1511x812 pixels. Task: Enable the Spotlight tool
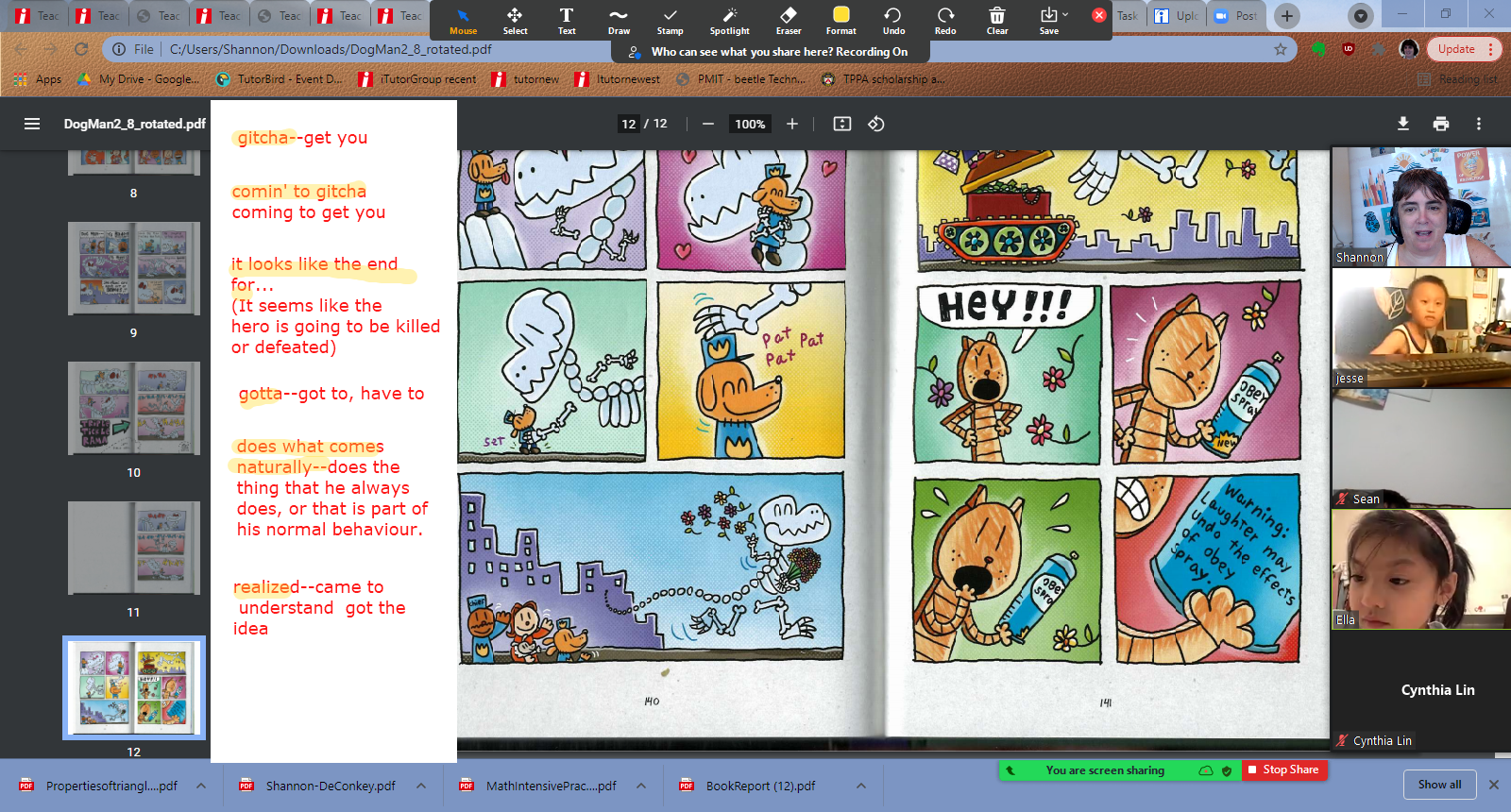[x=729, y=21]
